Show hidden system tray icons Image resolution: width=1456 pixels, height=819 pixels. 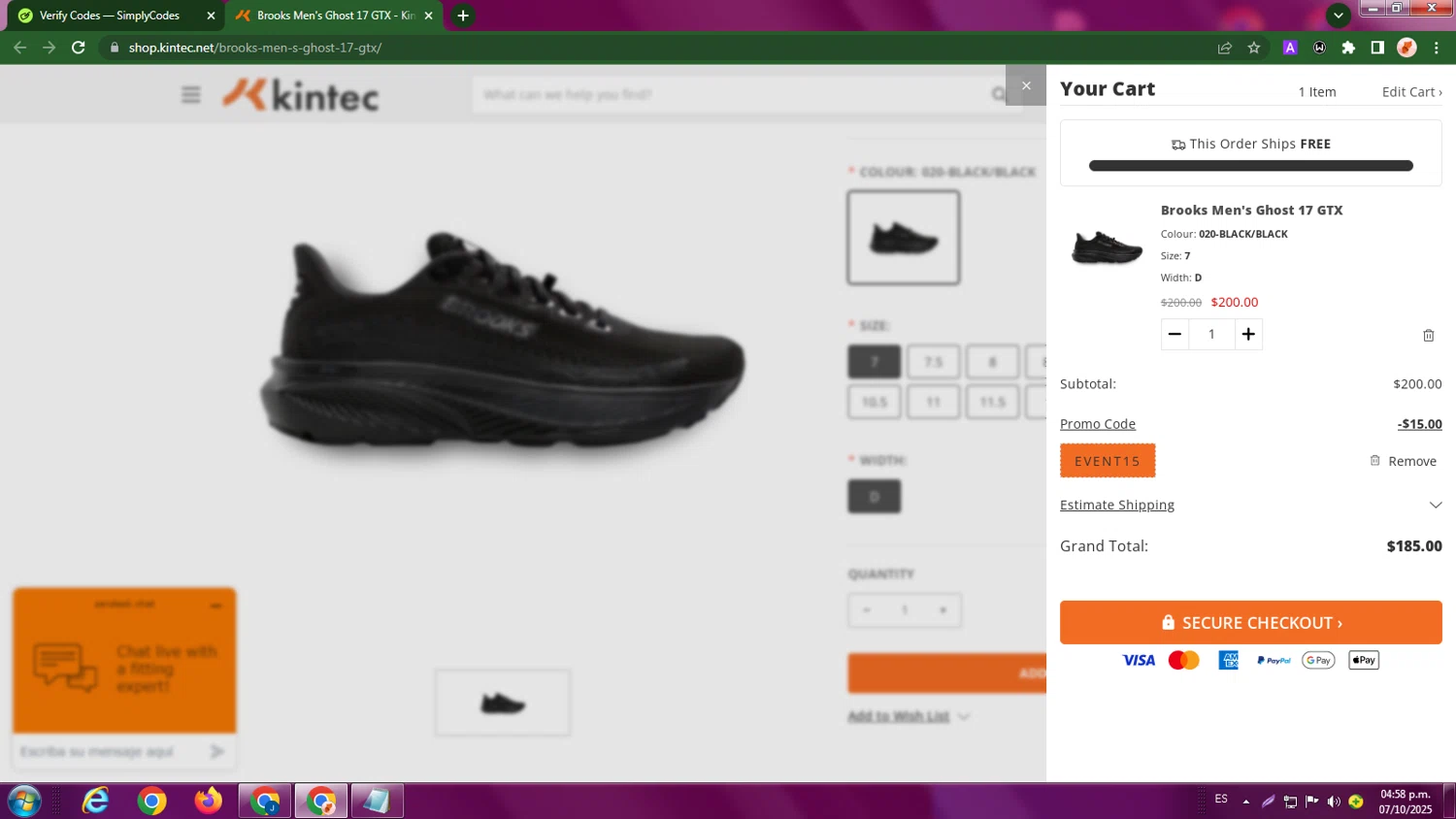click(x=1246, y=802)
